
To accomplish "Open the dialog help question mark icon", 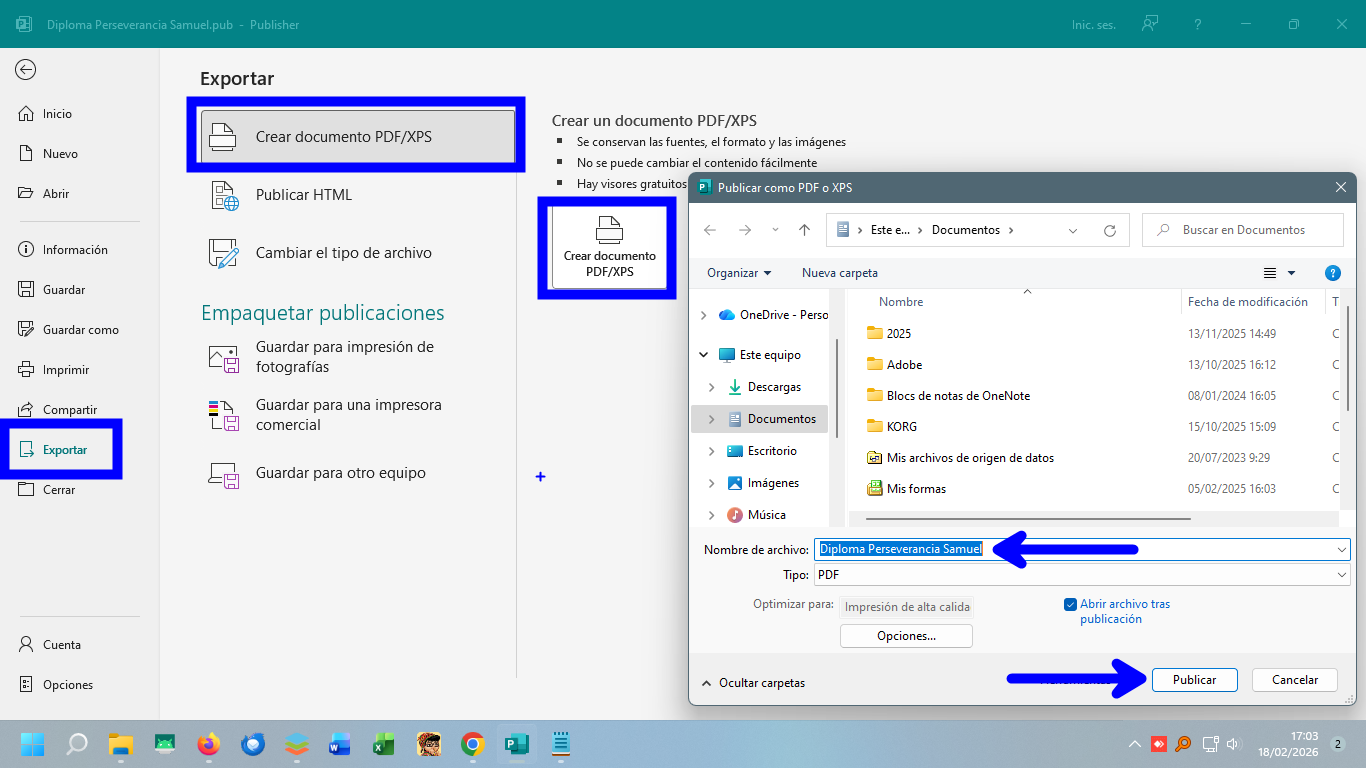I will point(1332,273).
